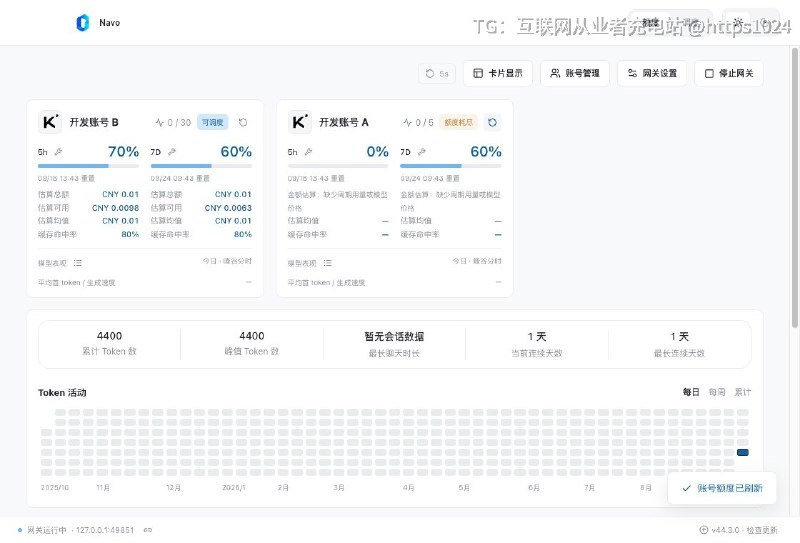Open 网关设置 gateway settings
The height and width of the screenshot is (543, 800).
(652, 73)
